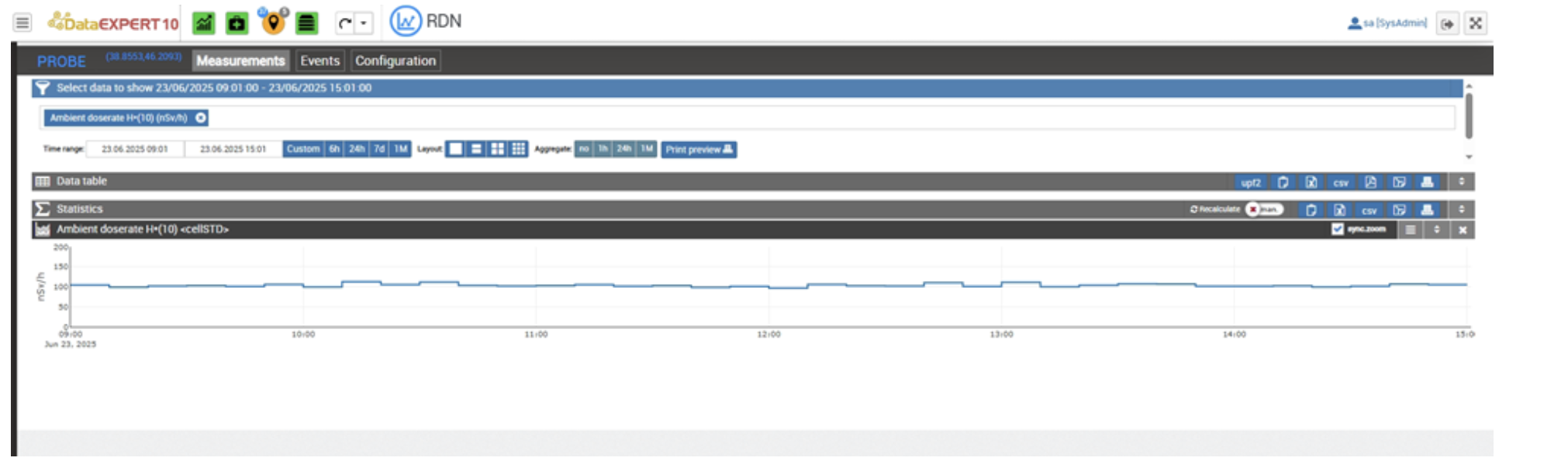Screen dimensions: 1568x475
Task: Expand the Data table panel
Action: 1461,182
